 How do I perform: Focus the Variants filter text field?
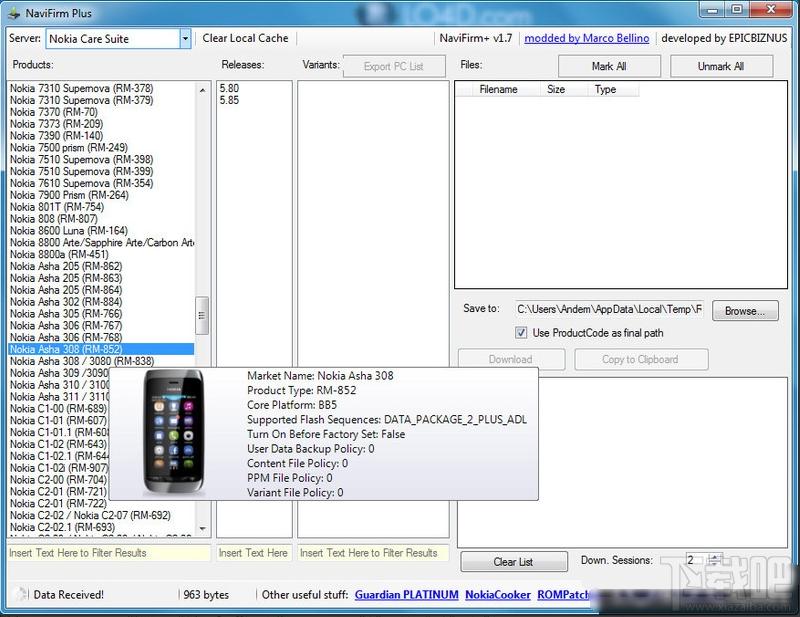[x=373, y=553]
